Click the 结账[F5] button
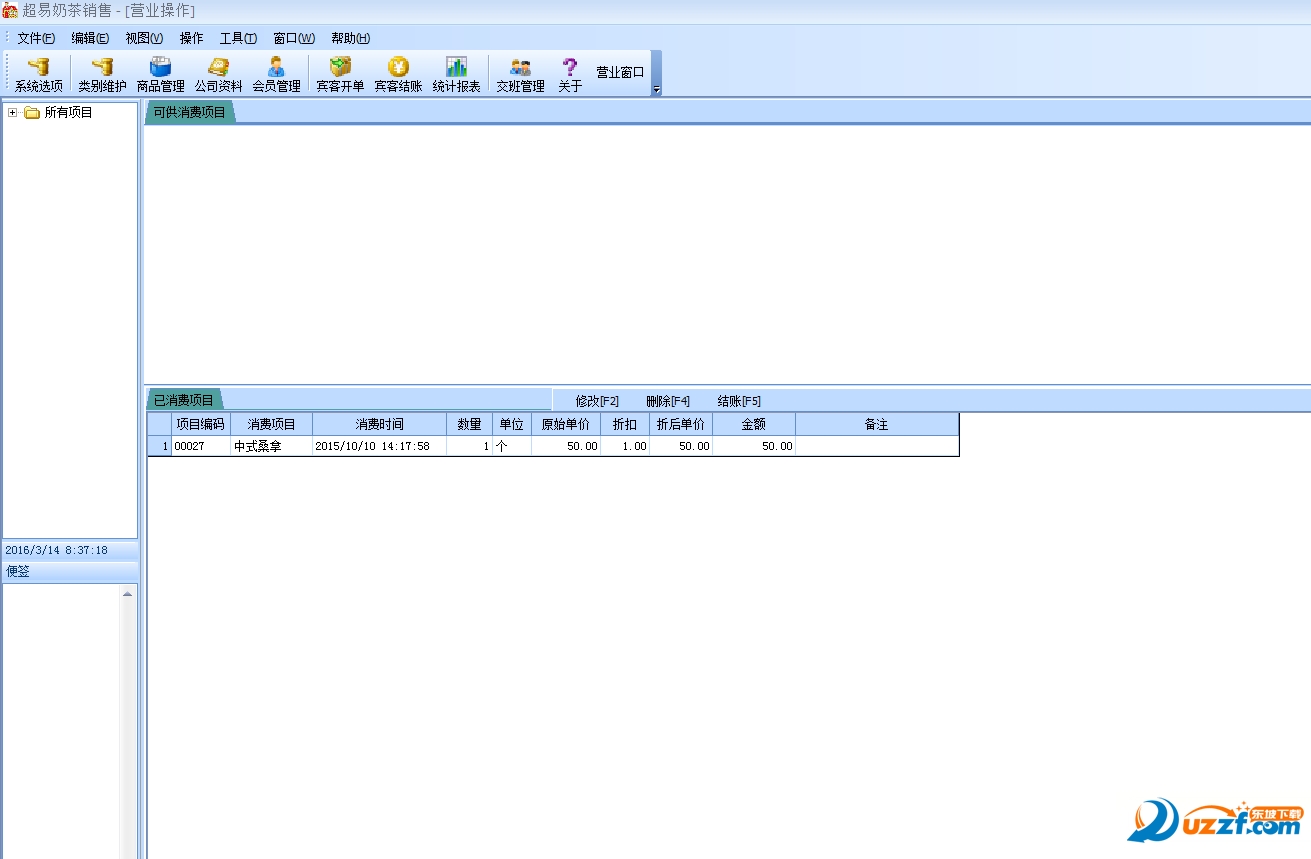The height and width of the screenshot is (859, 1311). [x=739, y=401]
